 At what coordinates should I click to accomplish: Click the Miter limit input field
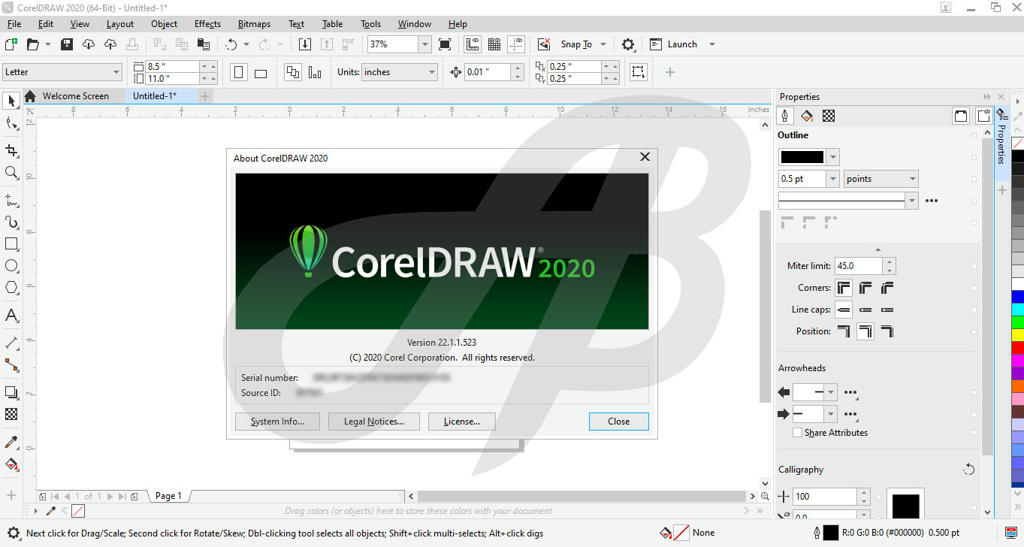tap(859, 266)
